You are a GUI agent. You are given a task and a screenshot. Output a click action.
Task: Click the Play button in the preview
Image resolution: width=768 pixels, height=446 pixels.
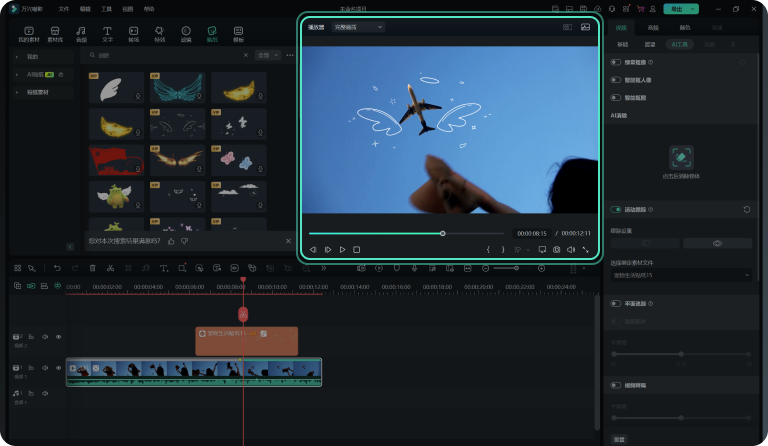click(x=342, y=249)
